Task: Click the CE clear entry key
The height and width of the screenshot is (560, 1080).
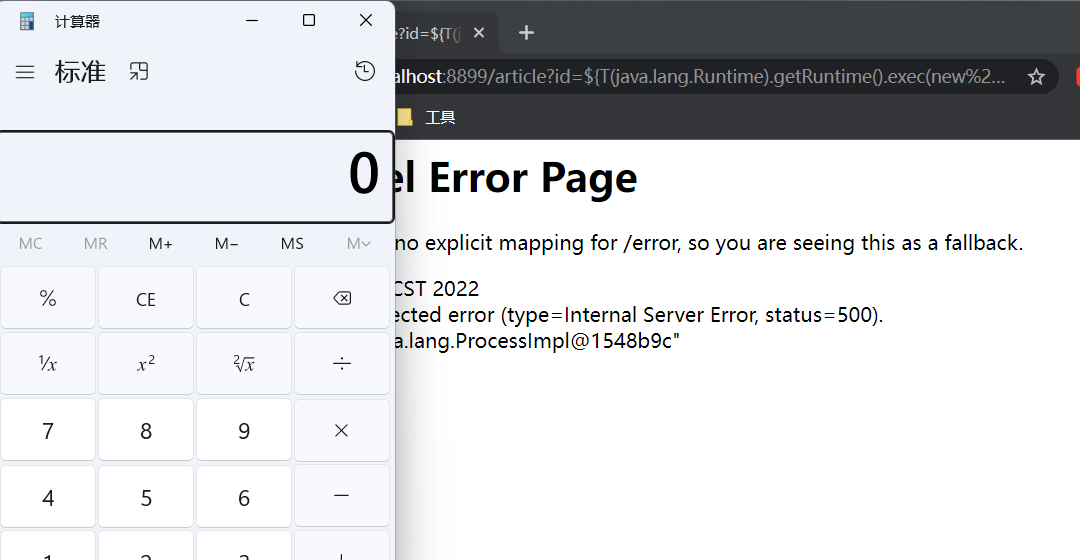Action: pos(146,298)
